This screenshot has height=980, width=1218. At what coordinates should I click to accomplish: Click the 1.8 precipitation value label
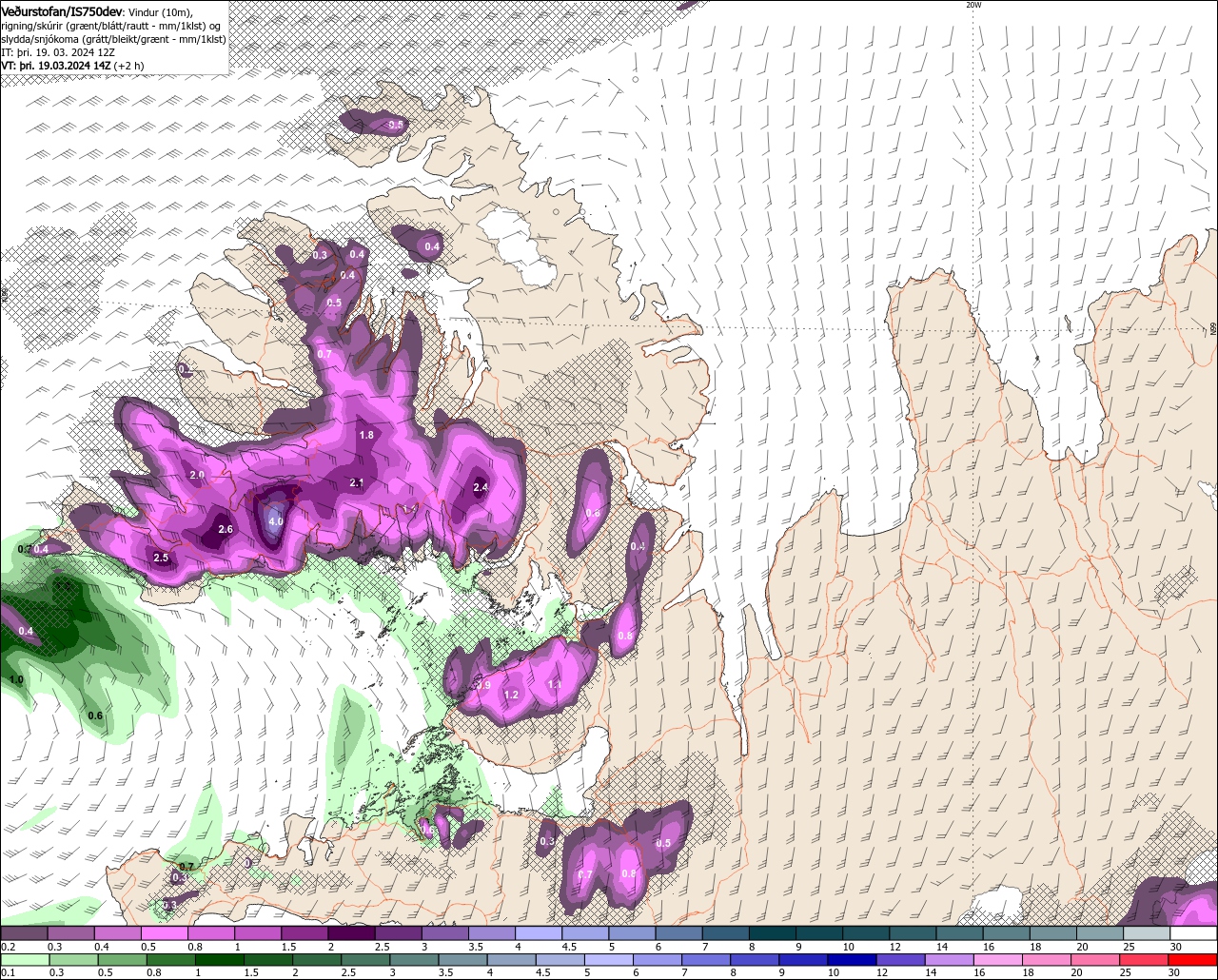click(x=366, y=435)
